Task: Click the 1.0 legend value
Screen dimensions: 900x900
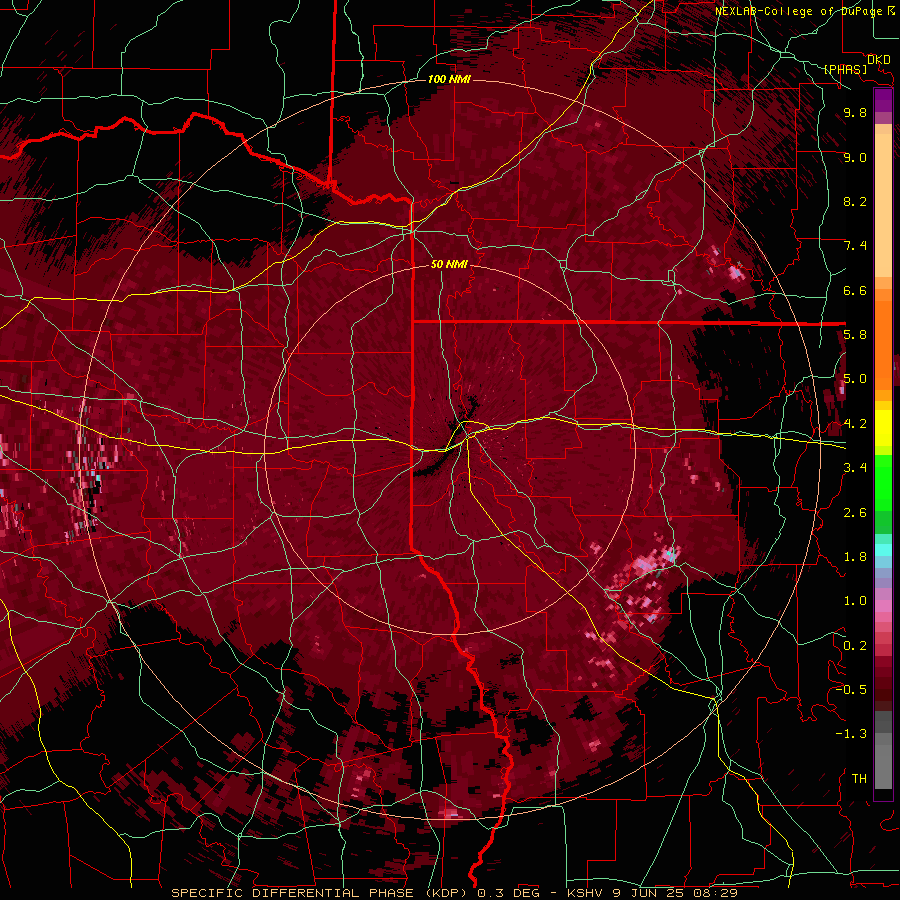Action: [x=855, y=601]
